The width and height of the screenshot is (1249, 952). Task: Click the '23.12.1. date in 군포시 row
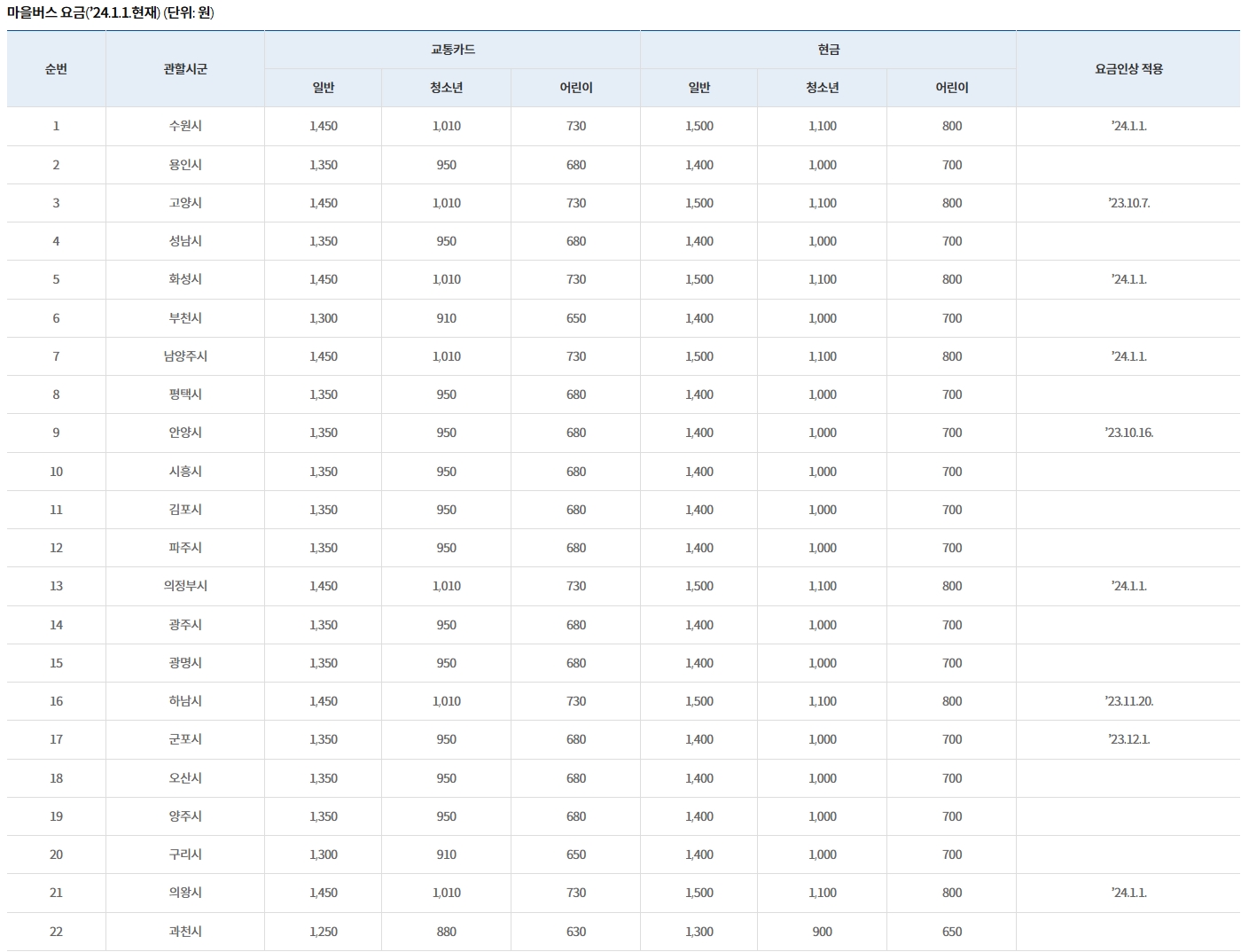coord(1128,739)
